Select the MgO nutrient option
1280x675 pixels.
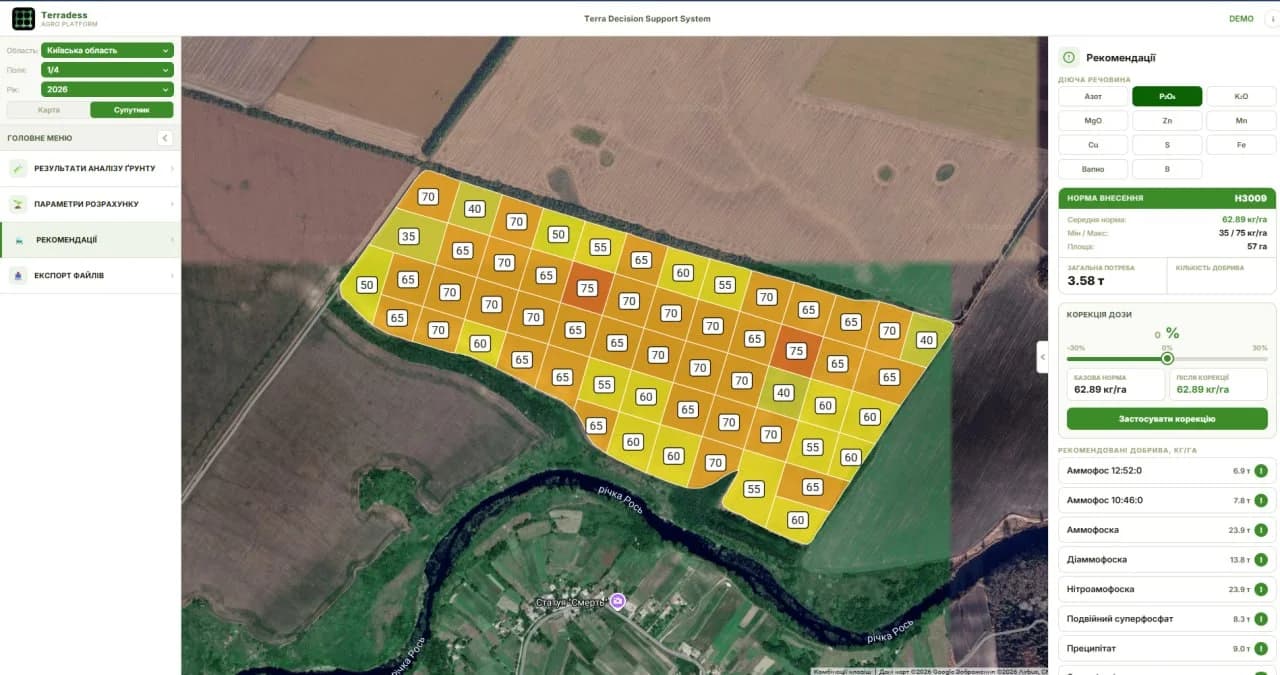point(1093,120)
